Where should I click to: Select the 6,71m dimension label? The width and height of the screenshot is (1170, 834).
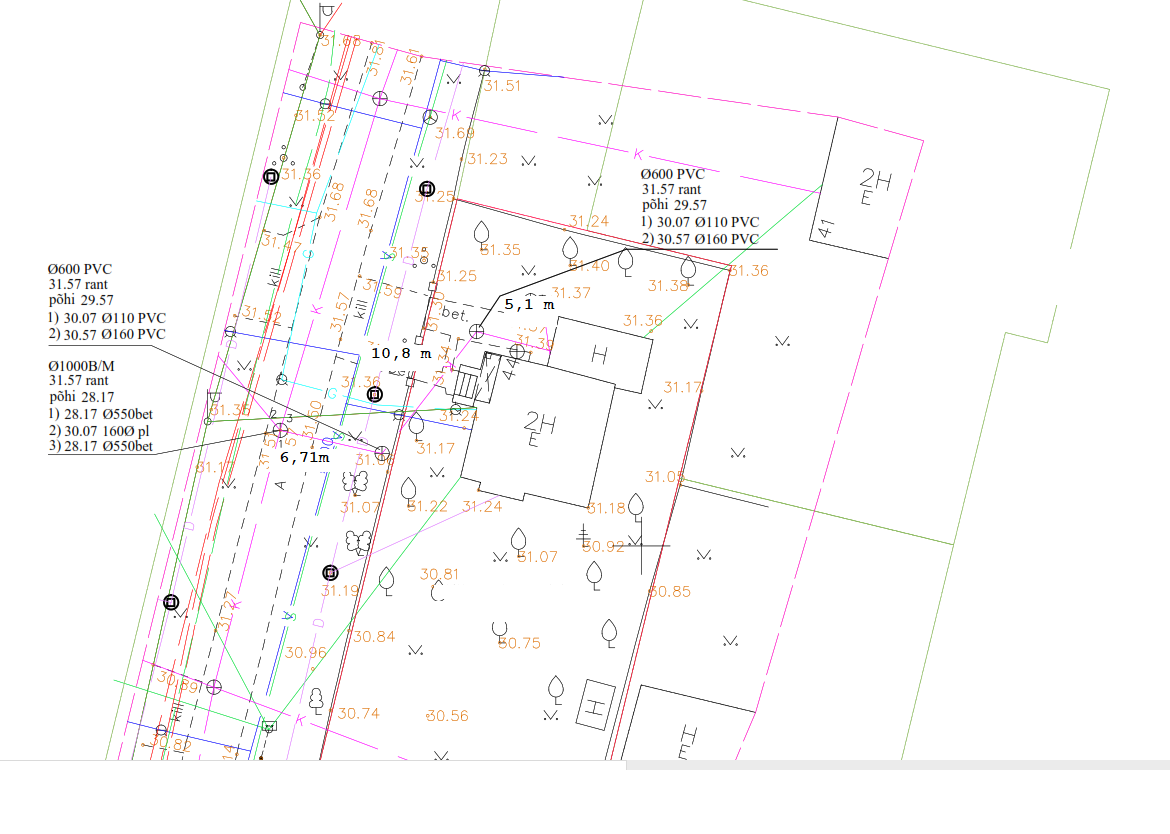point(304,457)
